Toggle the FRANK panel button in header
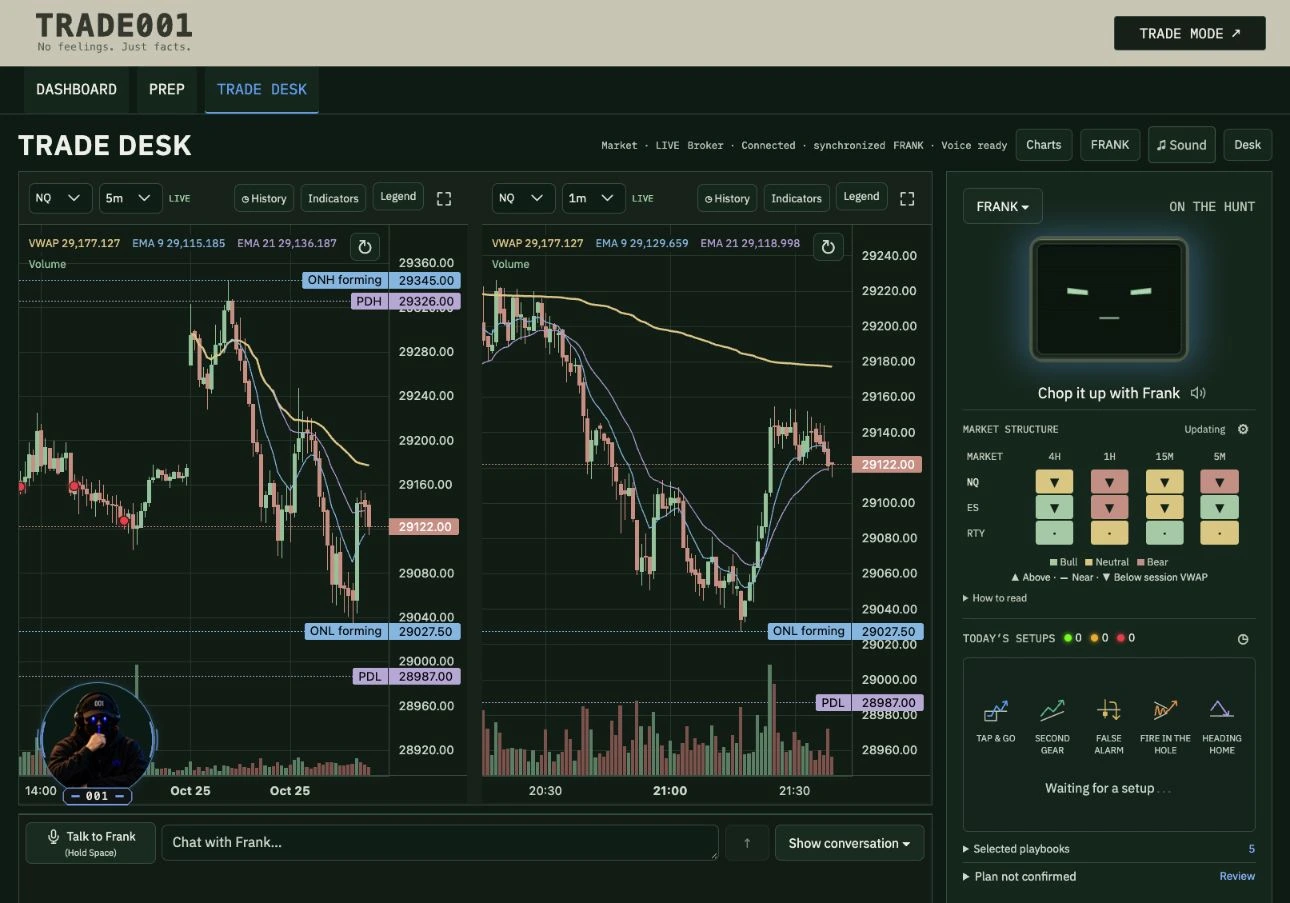The image size is (1290, 903). coord(1110,145)
